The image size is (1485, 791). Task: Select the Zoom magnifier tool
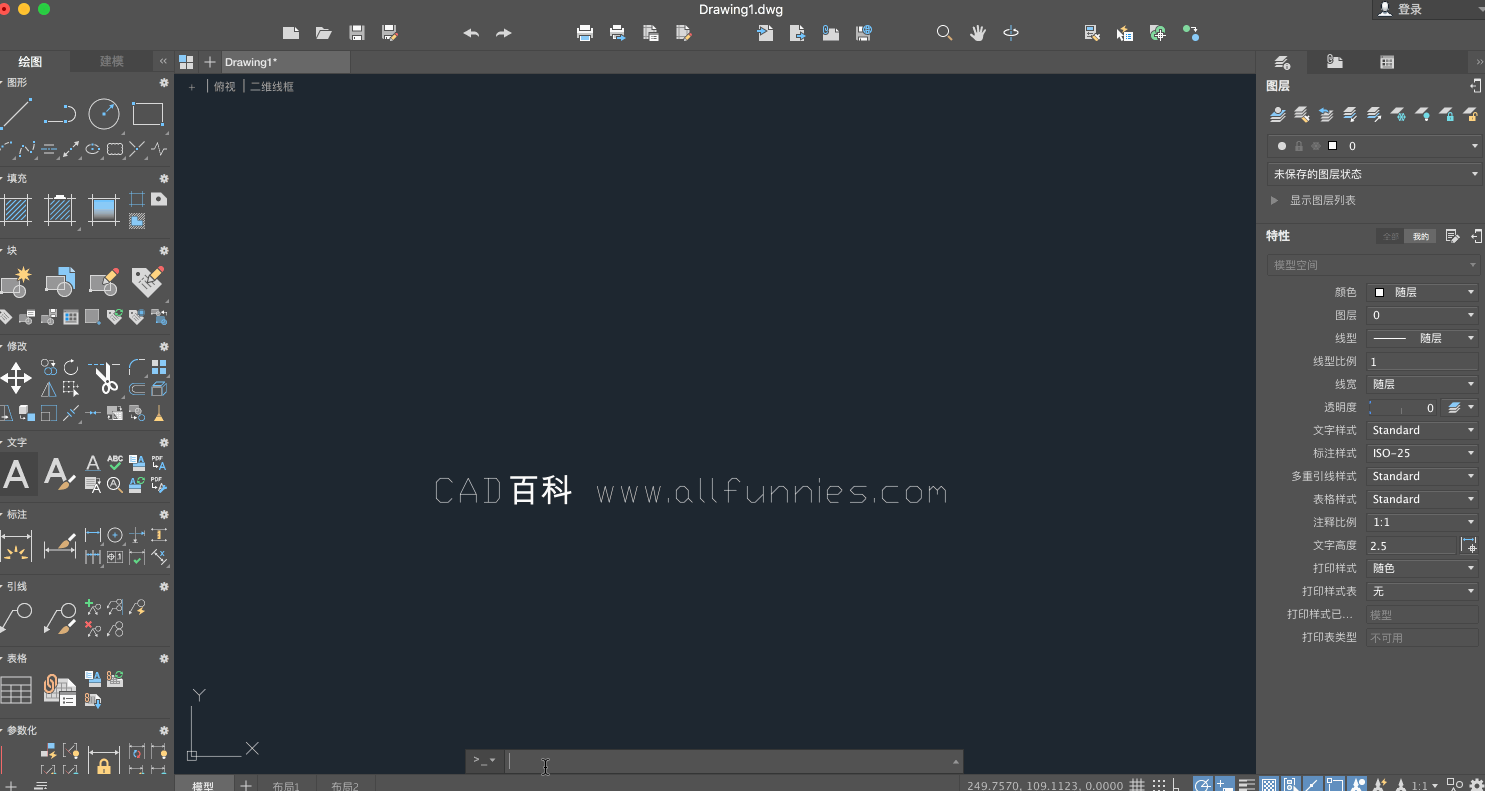pyautogui.click(x=944, y=33)
